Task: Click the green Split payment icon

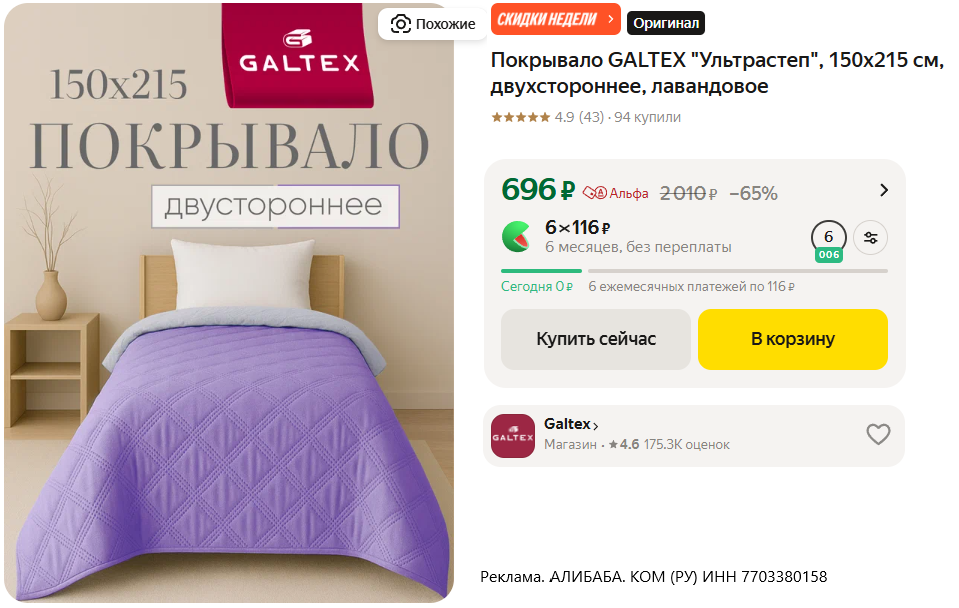Action: [516, 237]
